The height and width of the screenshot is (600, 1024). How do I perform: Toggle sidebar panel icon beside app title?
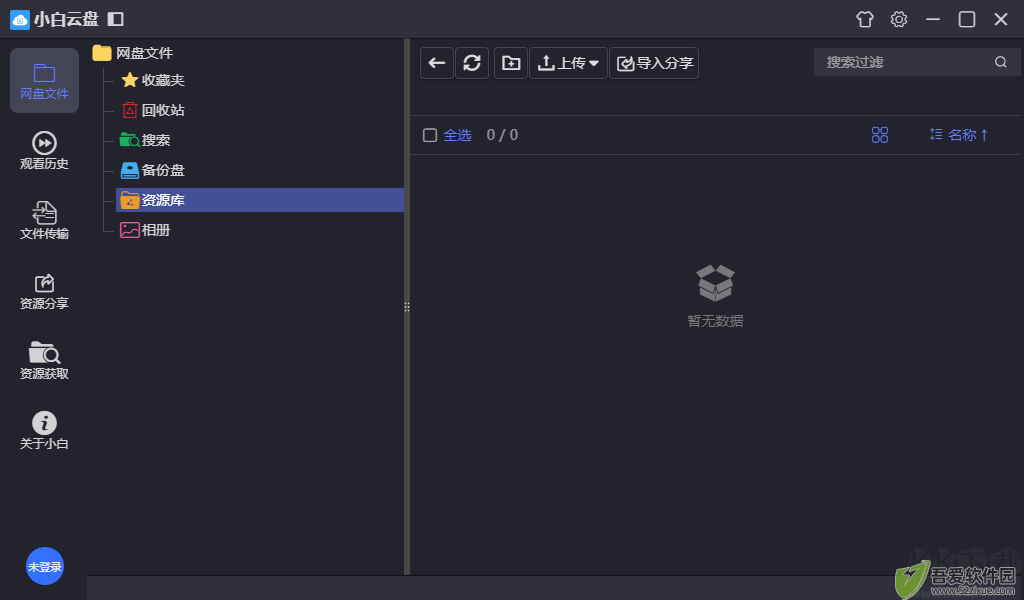pyautogui.click(x=116, y=19)
